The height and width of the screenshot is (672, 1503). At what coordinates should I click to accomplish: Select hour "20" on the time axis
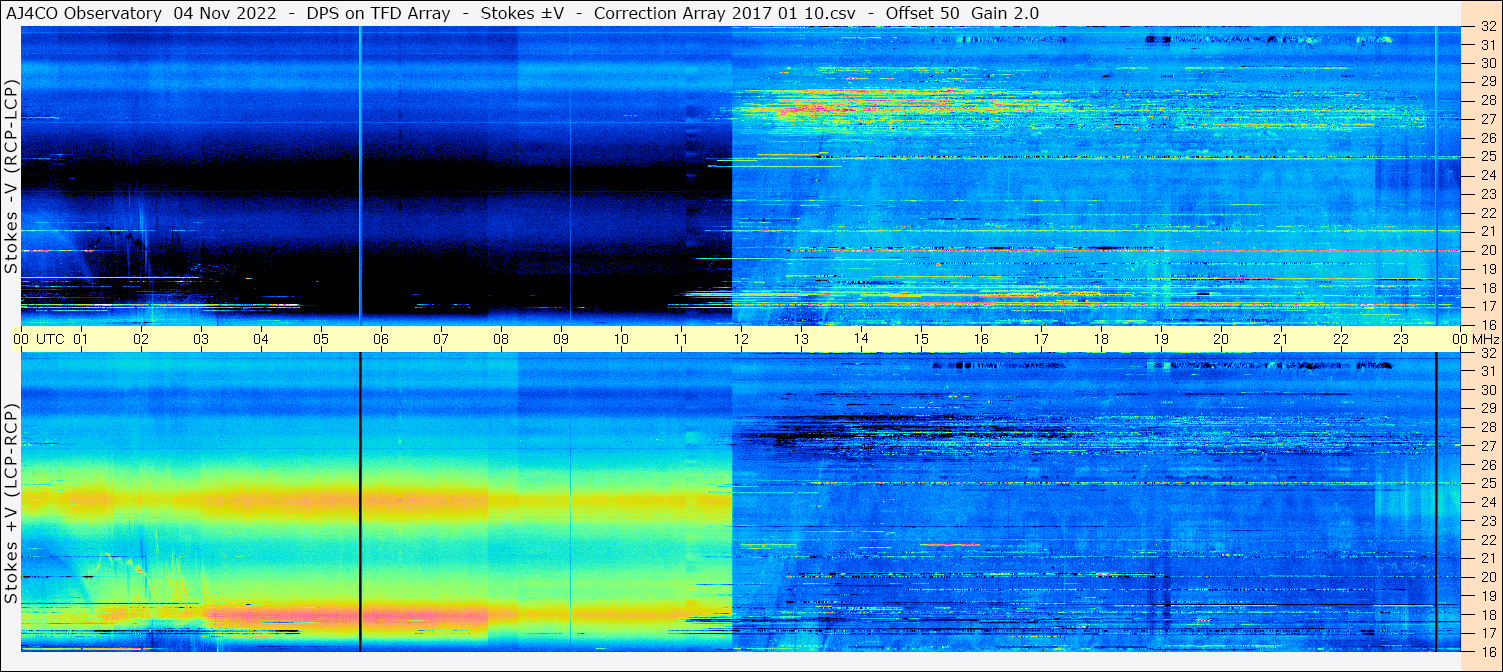1221,339
